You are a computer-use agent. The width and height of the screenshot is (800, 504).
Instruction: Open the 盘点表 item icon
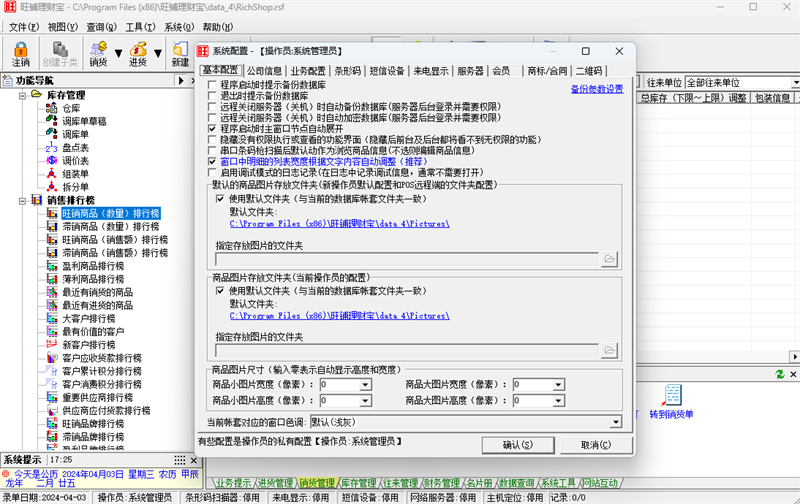(x=52, y=147)
